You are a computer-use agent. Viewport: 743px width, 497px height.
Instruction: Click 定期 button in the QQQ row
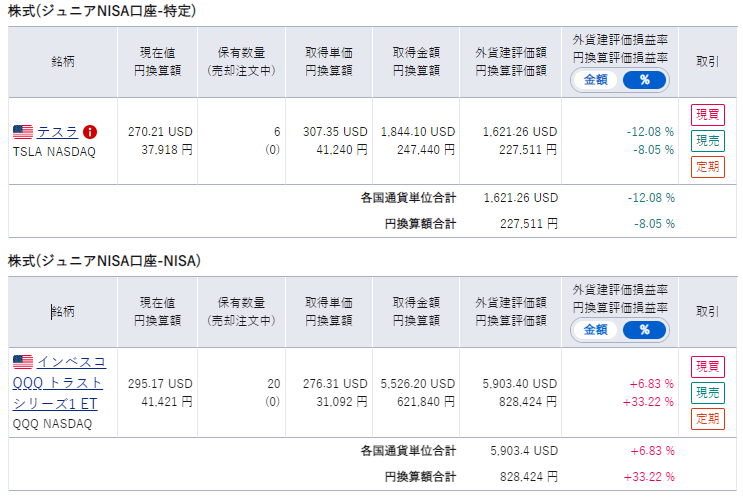(x=707, y=419)
